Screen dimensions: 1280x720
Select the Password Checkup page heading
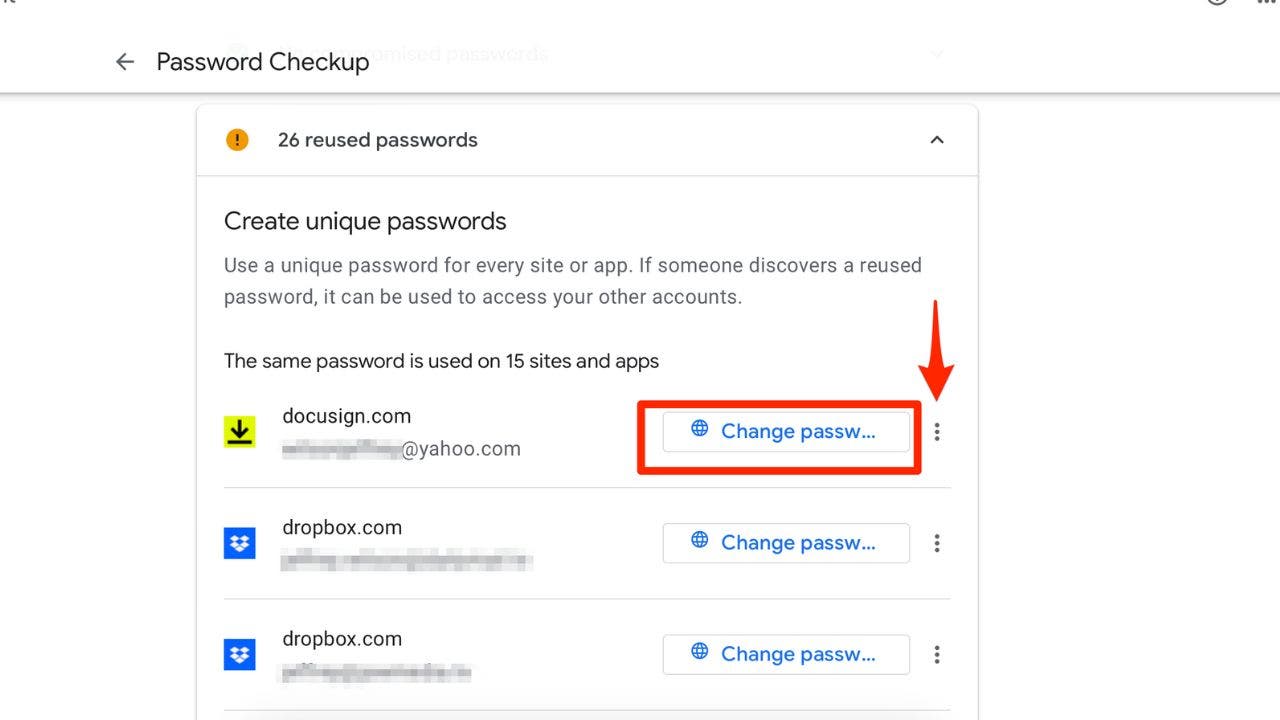pyautogui.click(x=262, y=61)
